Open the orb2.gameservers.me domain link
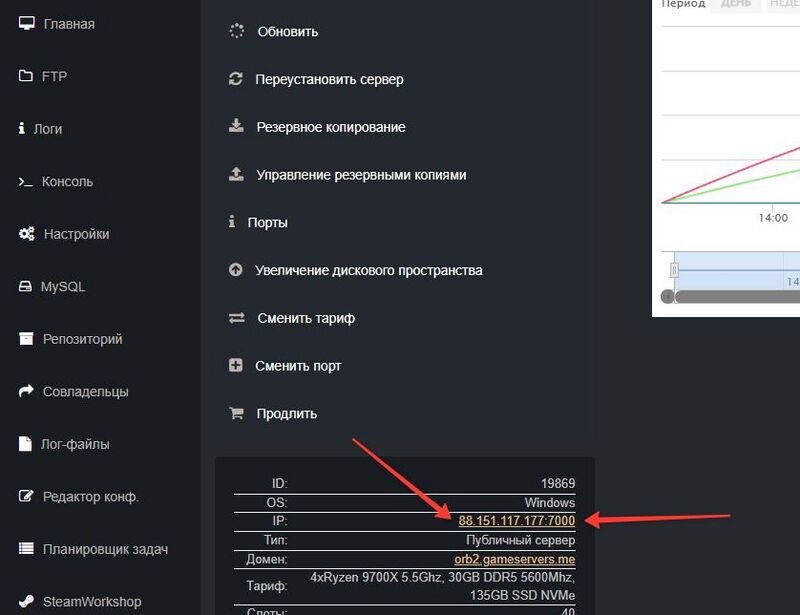 515,559
